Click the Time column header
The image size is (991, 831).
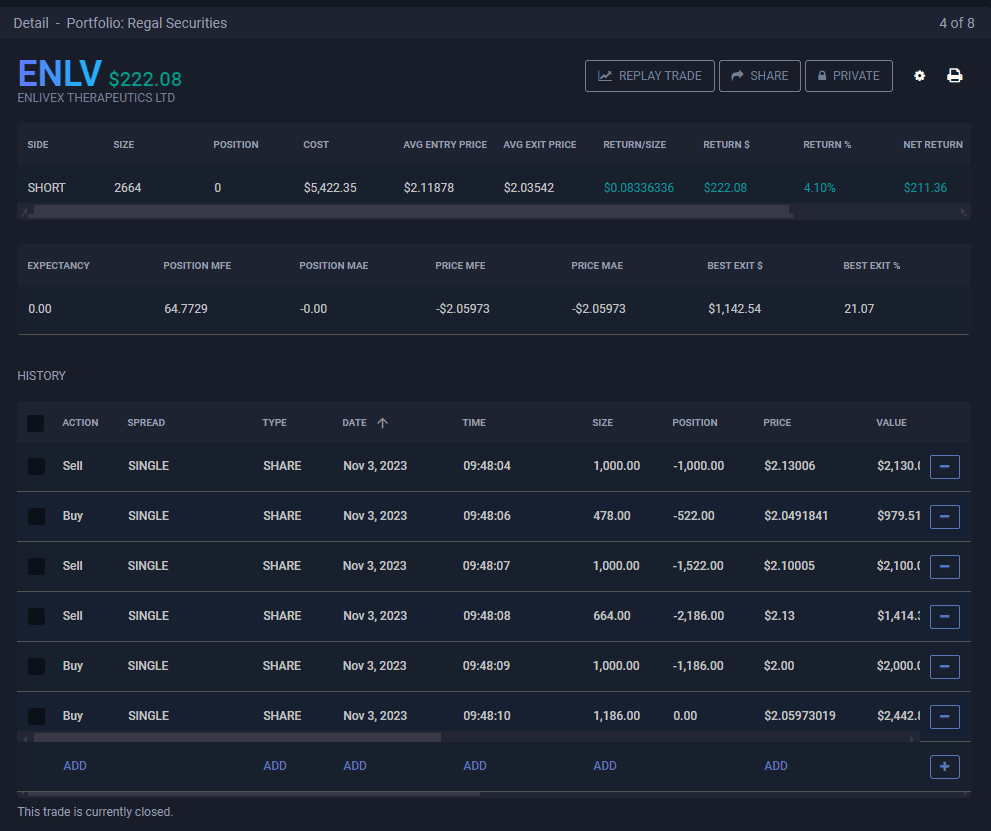474,423
